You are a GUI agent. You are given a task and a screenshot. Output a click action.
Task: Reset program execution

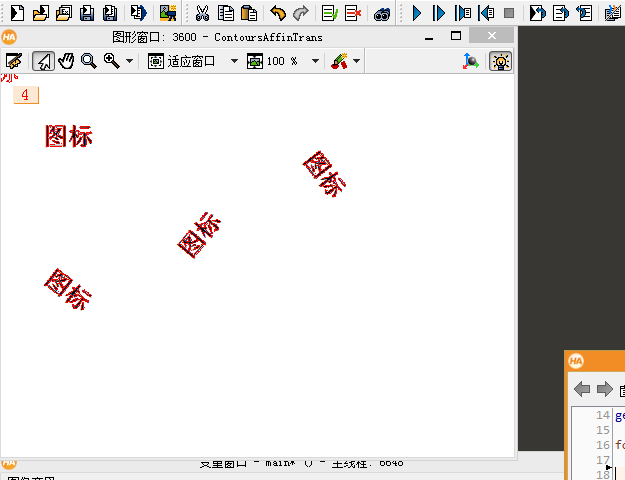coord(537,13)
